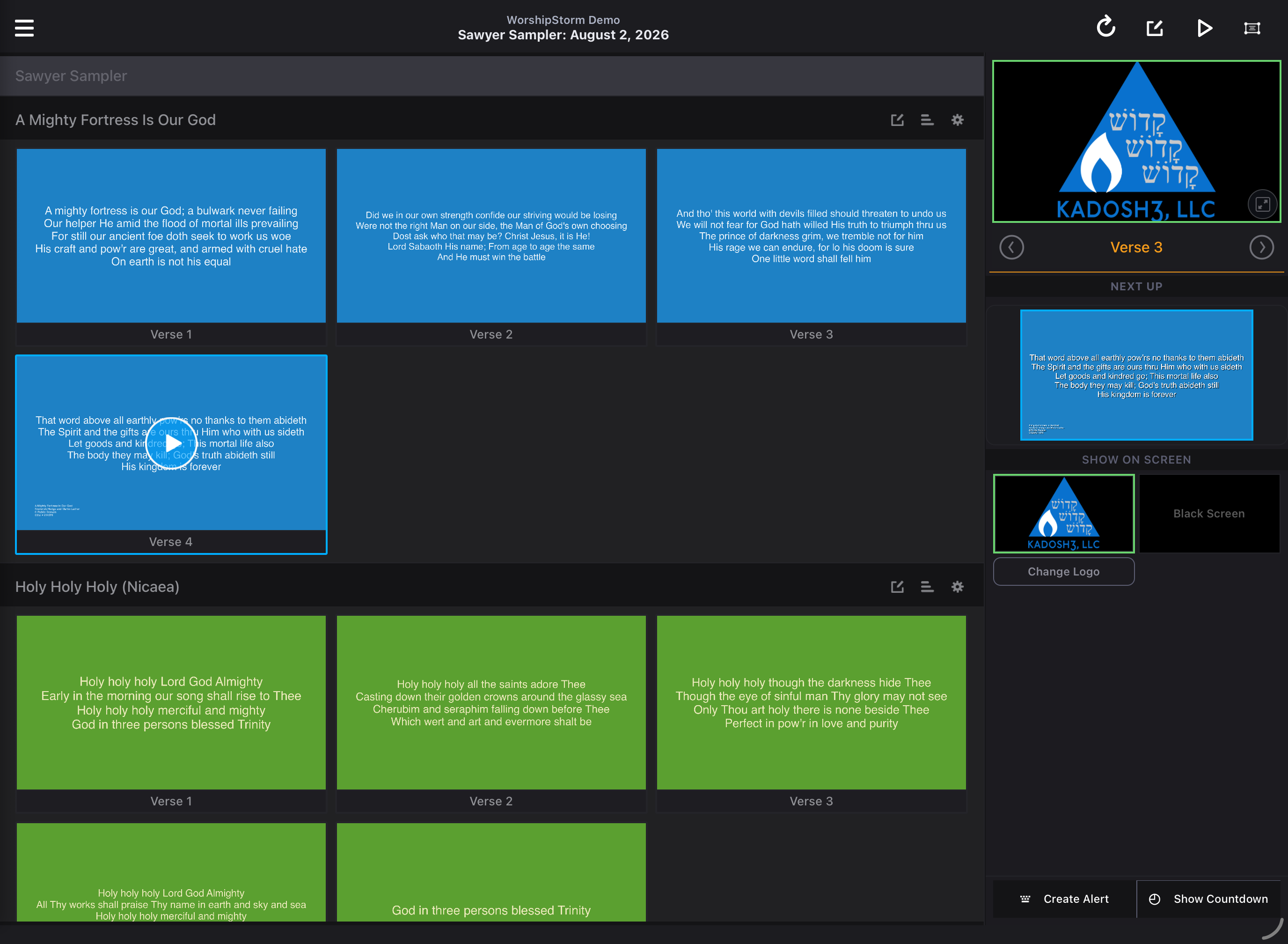This screenshot has height=944, width=1288.
Task: Play Verse 4 slide with the play overlay
Action: 171,443
